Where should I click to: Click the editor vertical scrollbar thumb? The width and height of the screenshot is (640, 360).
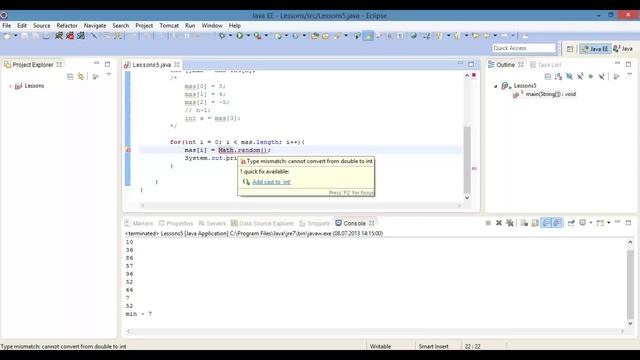(x=467, y=160)
